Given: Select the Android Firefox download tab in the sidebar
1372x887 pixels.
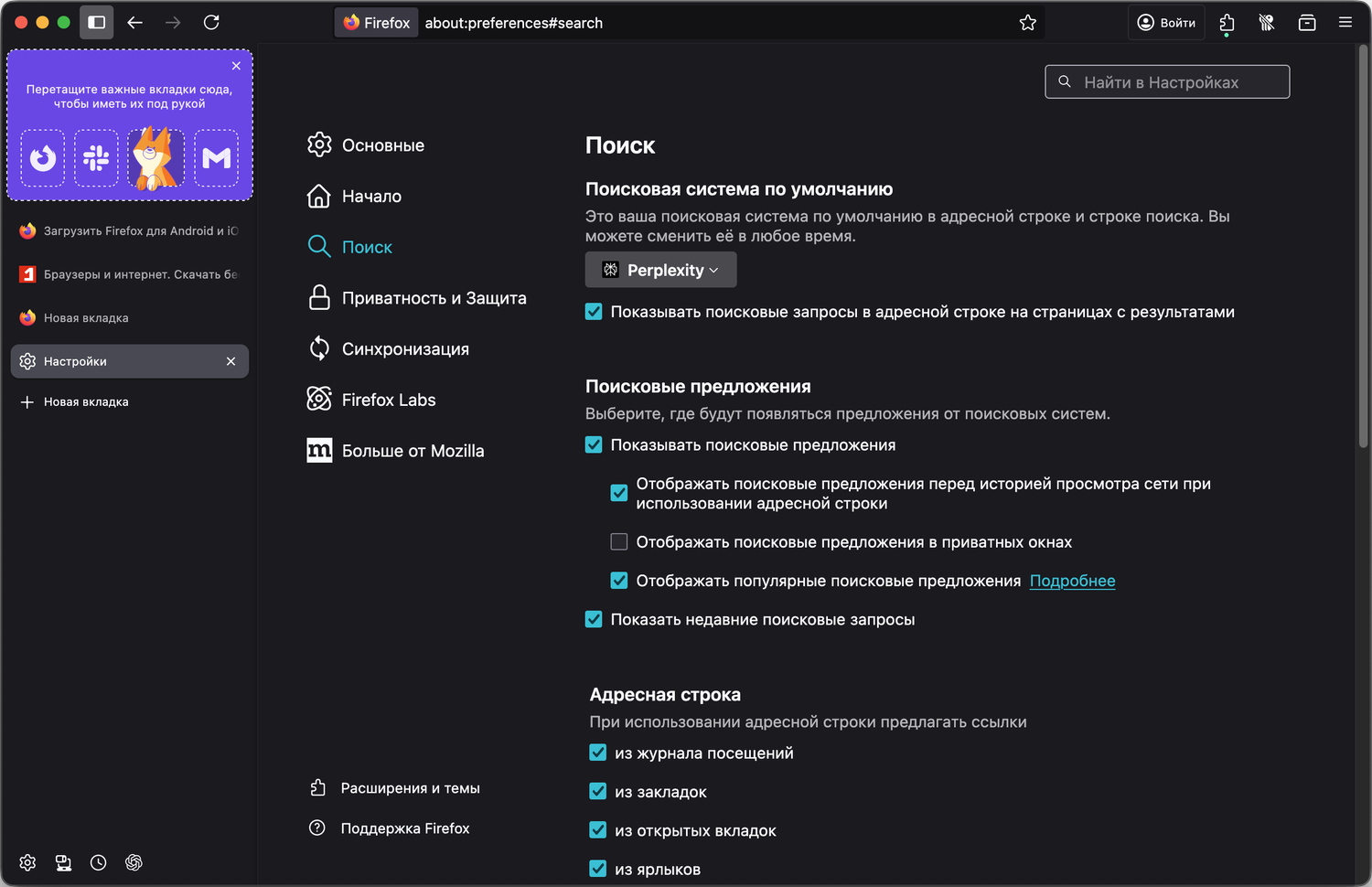Looking at the screenshot, I should [x=128, y=231].
